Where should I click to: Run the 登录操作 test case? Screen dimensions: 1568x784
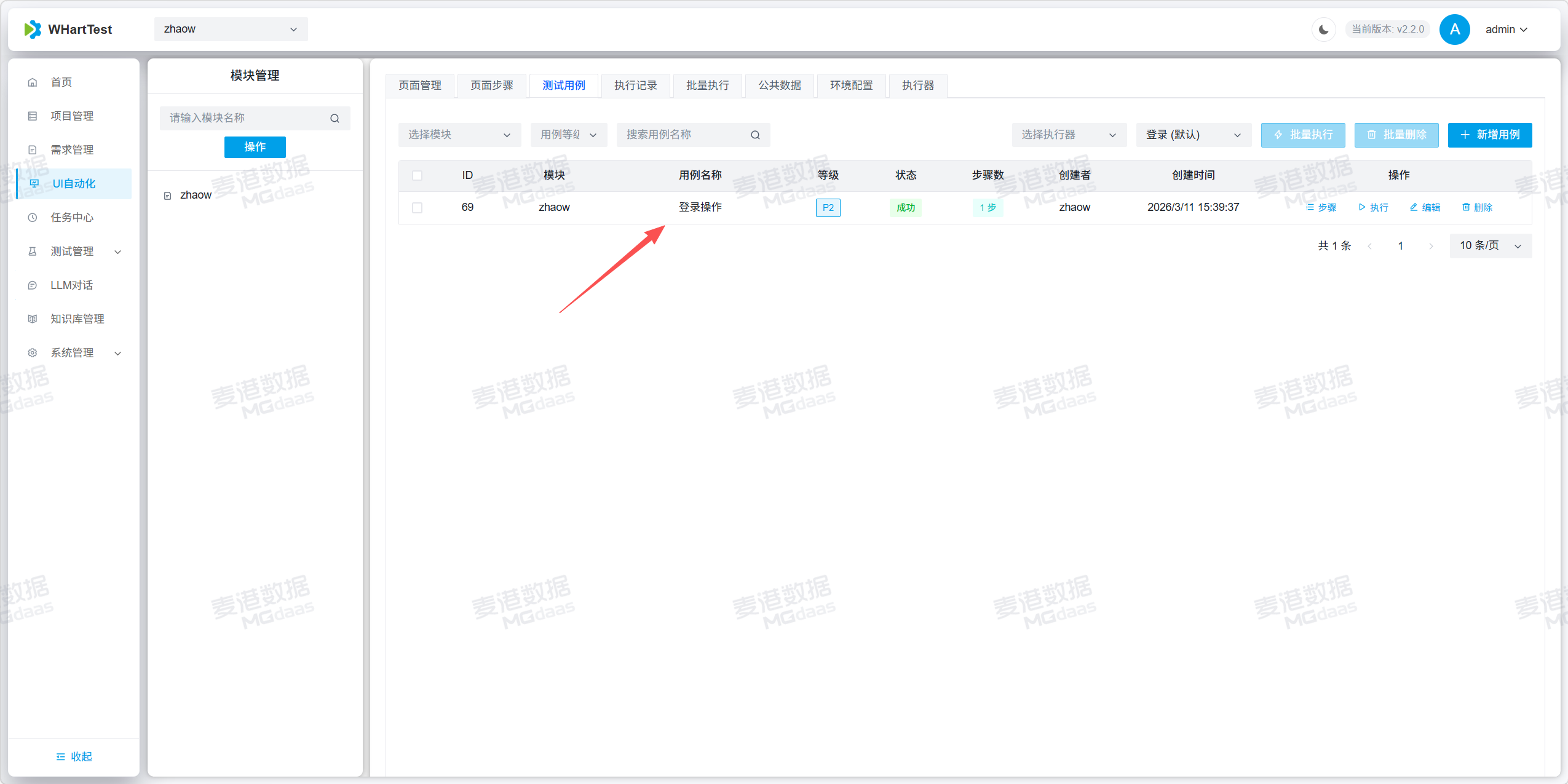coord(1373,207)
